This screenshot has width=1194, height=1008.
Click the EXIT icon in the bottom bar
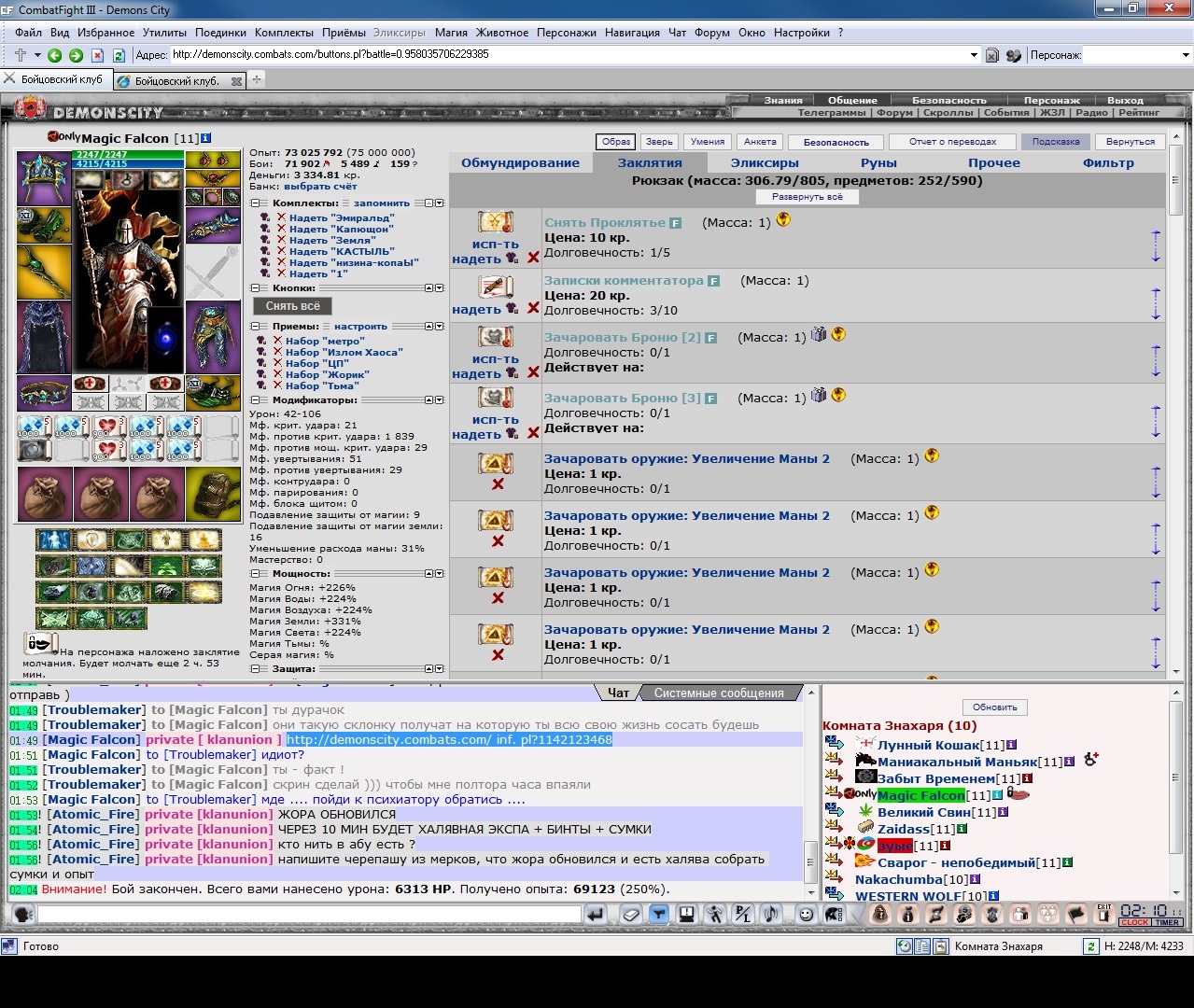(1104, 914)
